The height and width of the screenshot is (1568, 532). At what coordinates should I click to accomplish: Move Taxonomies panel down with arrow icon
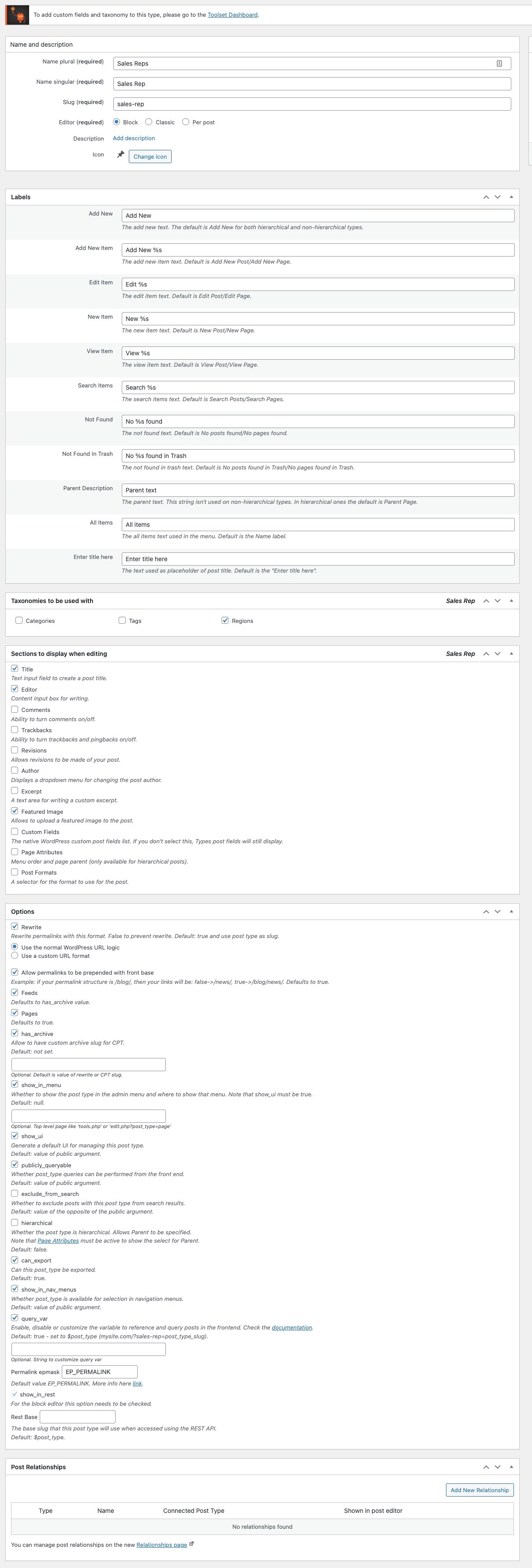click(x=497, y=601)
